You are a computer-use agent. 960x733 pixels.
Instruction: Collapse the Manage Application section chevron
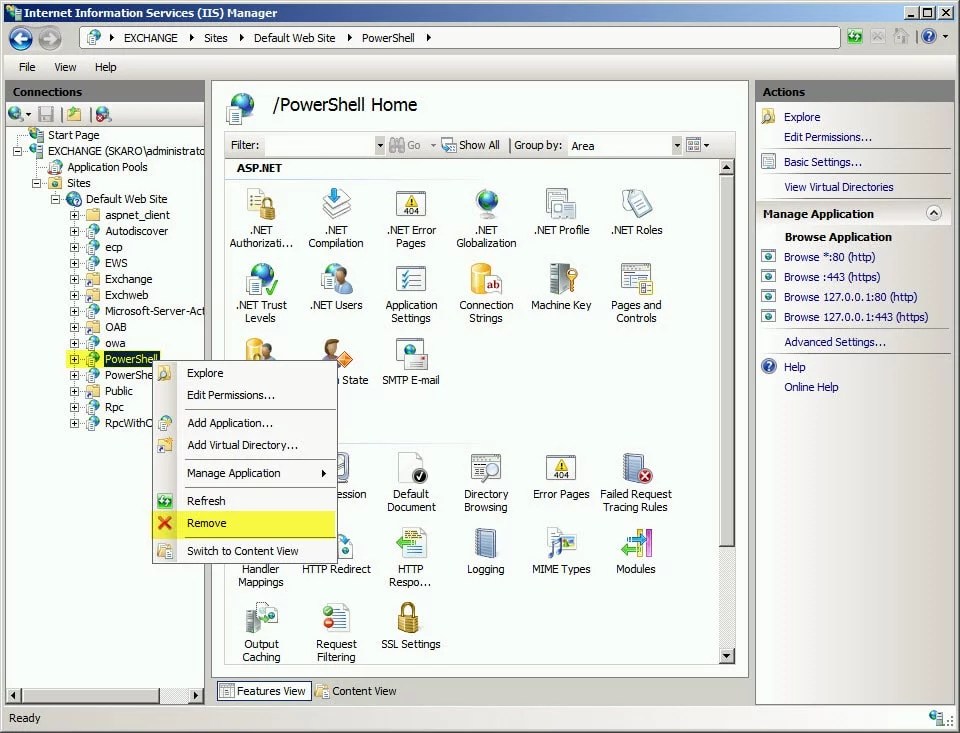pos(933,213)
